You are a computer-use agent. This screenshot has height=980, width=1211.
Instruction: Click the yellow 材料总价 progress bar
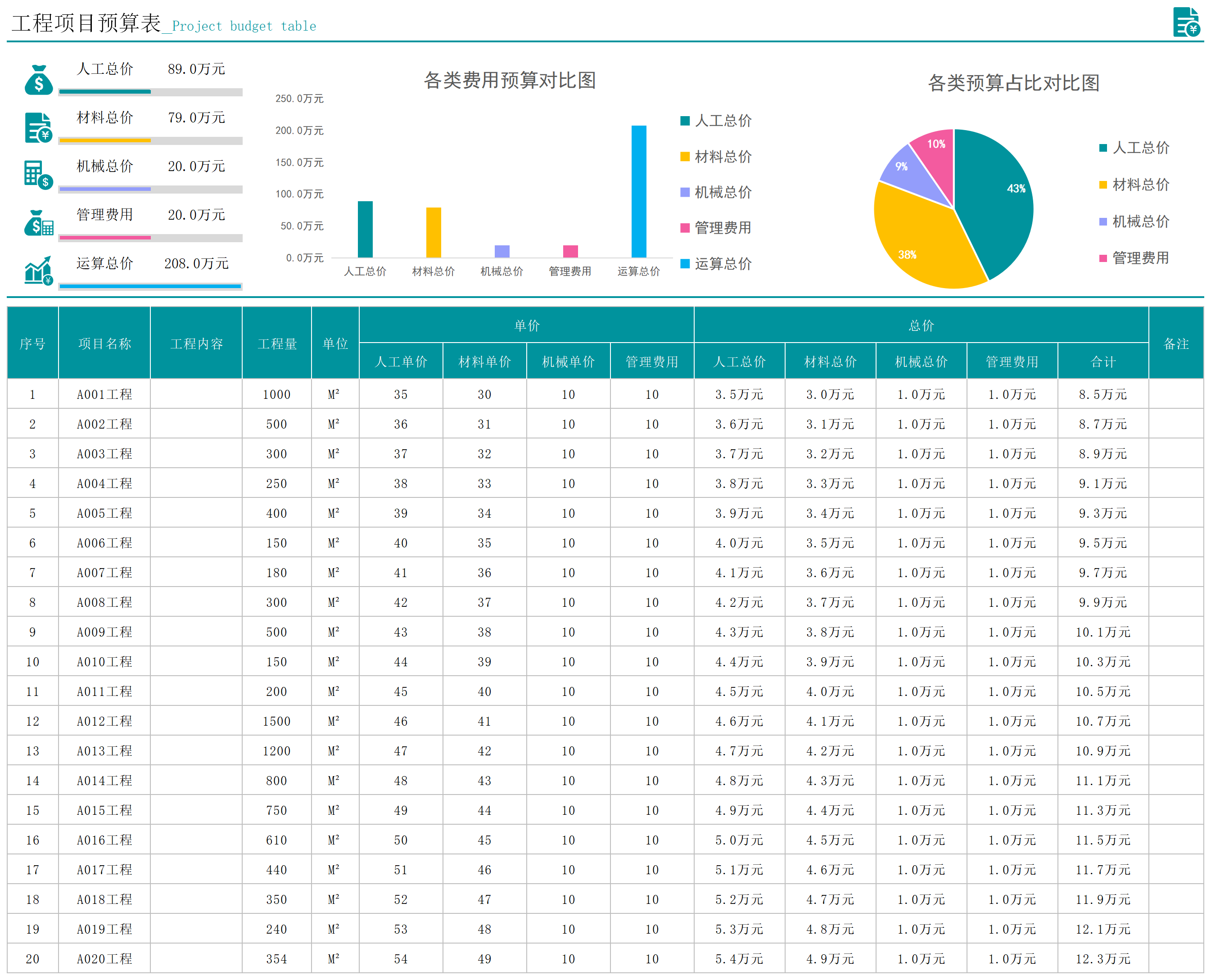[x=105, y=140]
